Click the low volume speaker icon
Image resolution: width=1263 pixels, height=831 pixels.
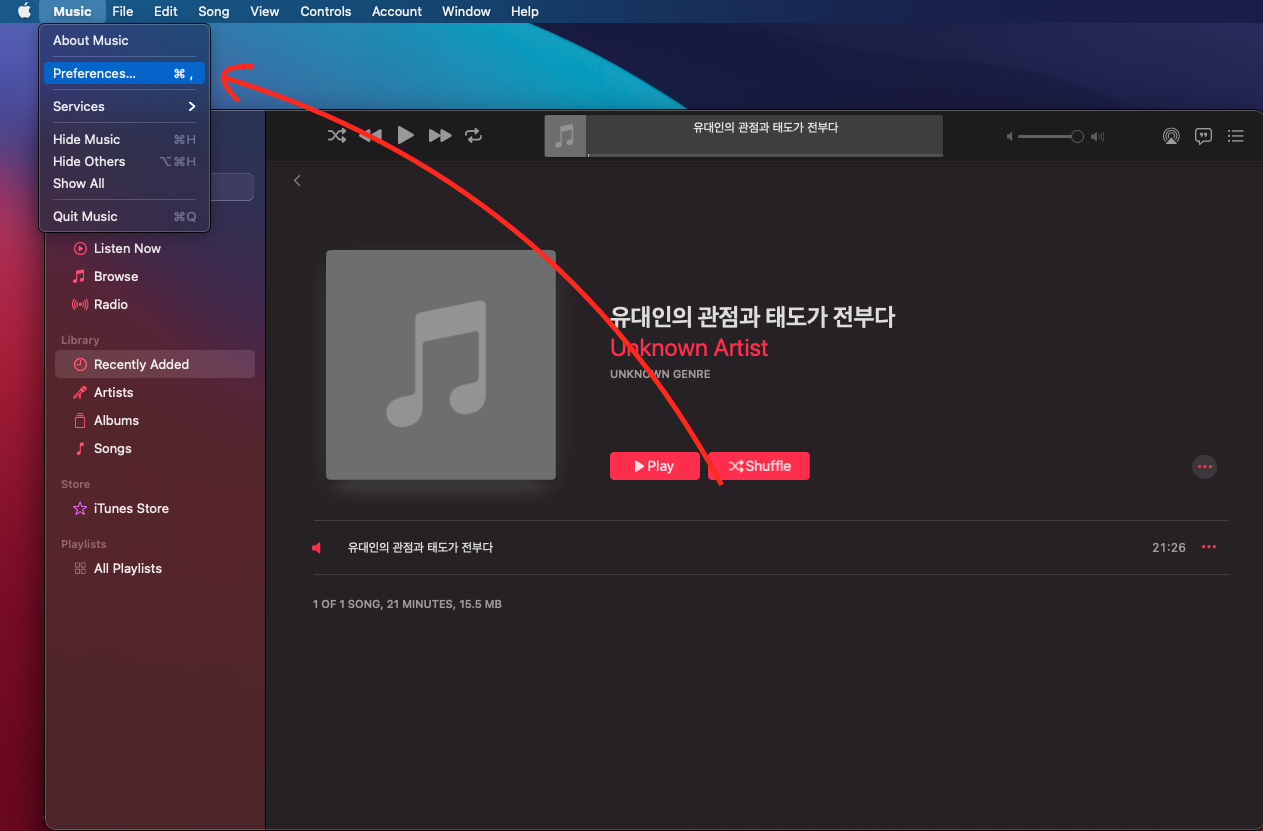(1010, 136)
